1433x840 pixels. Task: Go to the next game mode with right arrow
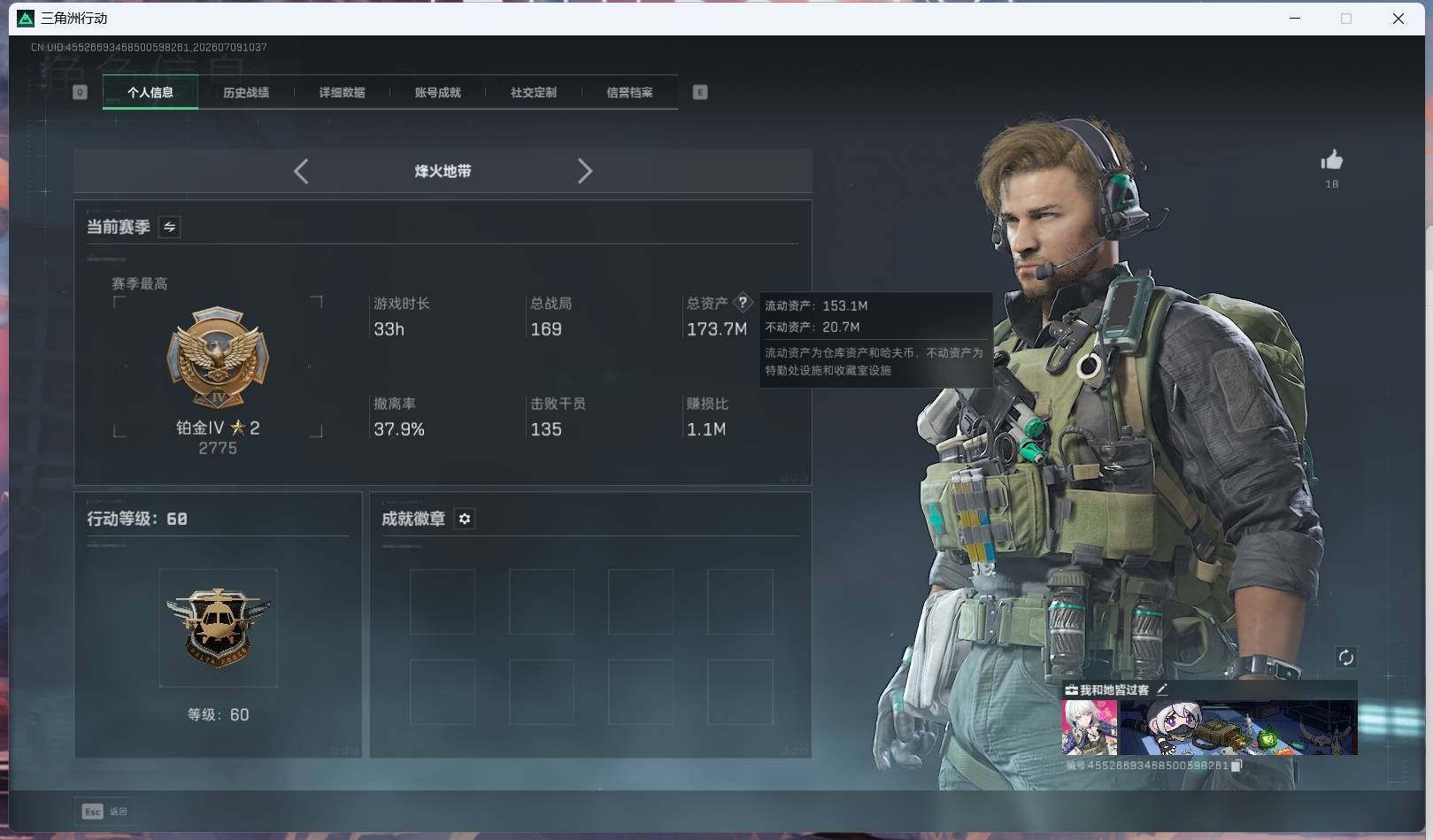point(584,171)
